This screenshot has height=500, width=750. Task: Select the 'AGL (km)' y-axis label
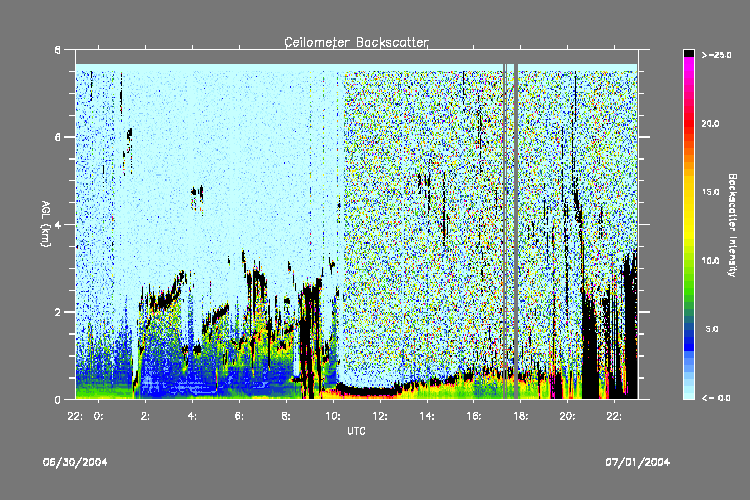45,224
